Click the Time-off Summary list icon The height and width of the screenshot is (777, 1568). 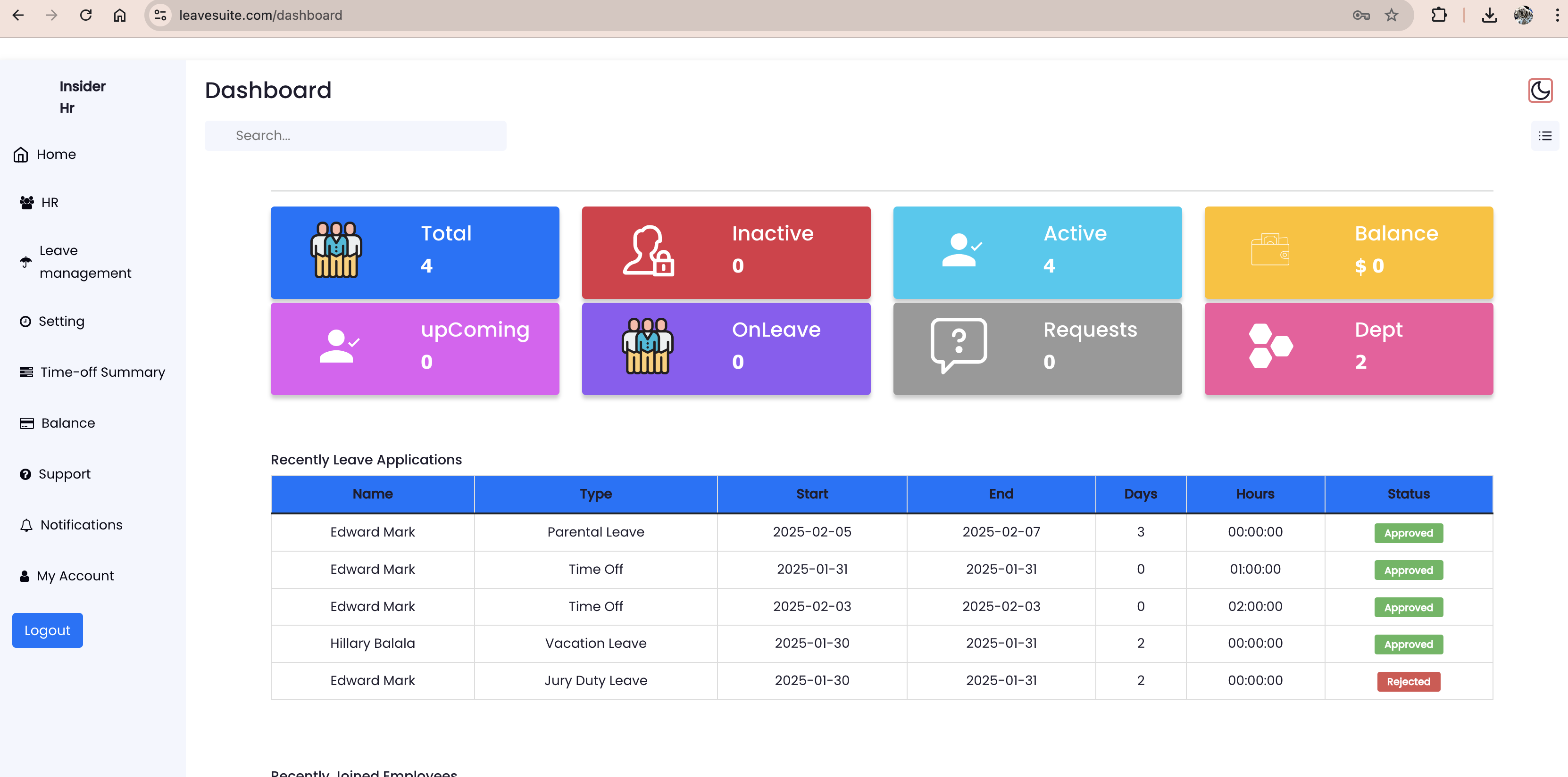point(26,372)
